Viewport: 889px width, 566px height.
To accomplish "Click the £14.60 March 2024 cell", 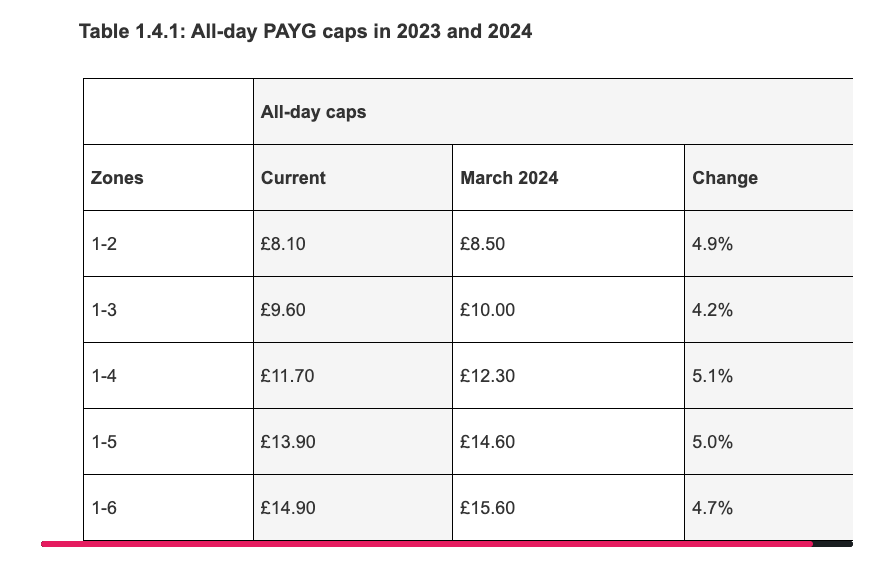I will click(x=569, y=442).
